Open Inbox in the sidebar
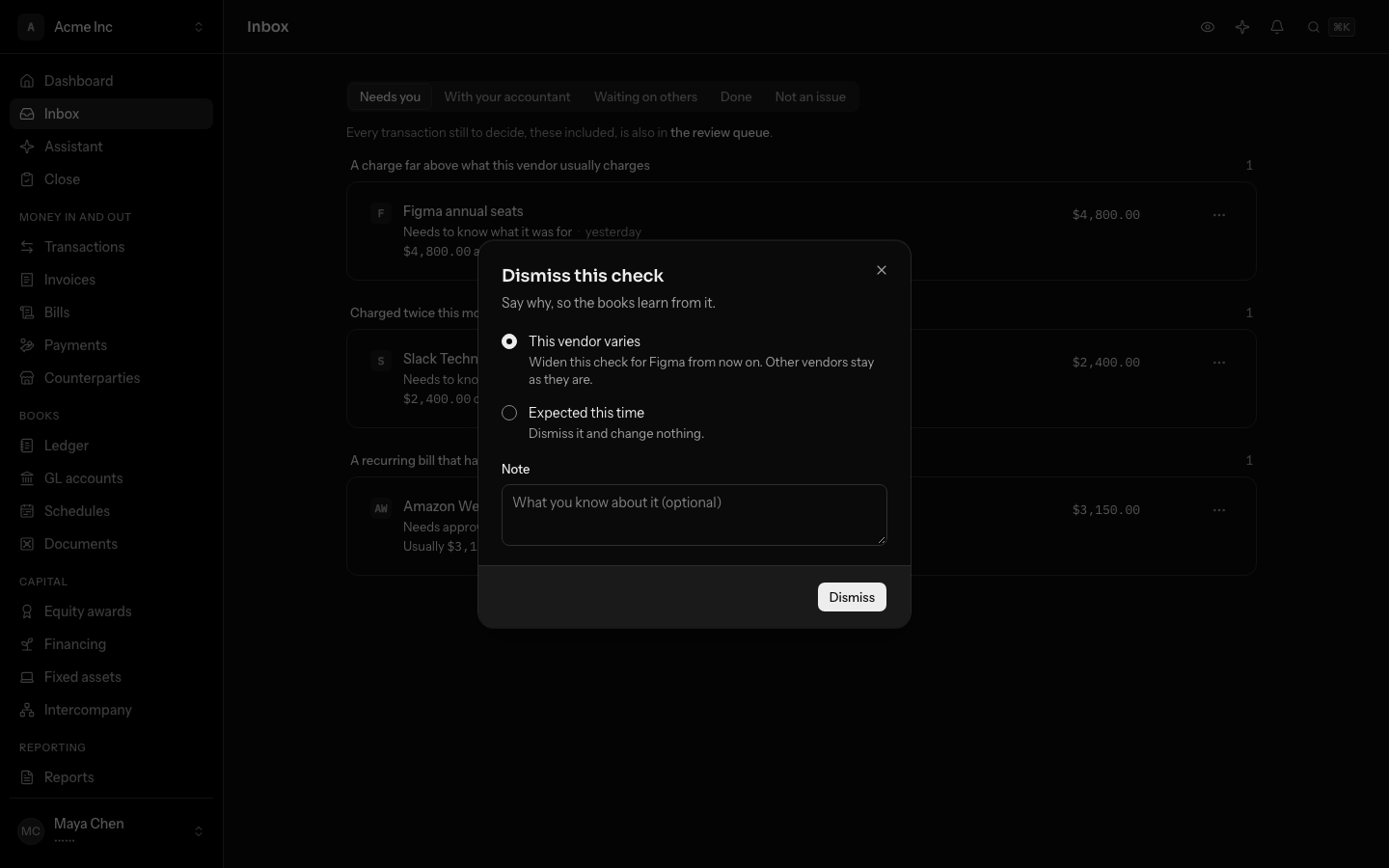Image resolution: width=1389 pixels, height=868 pixels. (111, 114)
